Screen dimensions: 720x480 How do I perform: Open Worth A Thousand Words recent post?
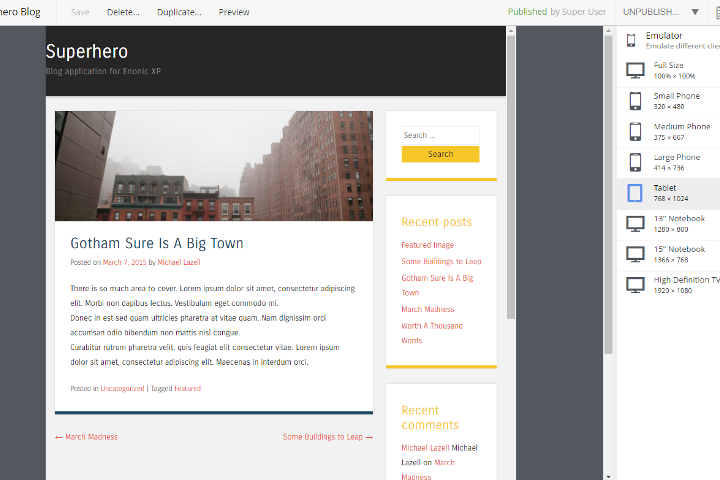pos(432,333)
